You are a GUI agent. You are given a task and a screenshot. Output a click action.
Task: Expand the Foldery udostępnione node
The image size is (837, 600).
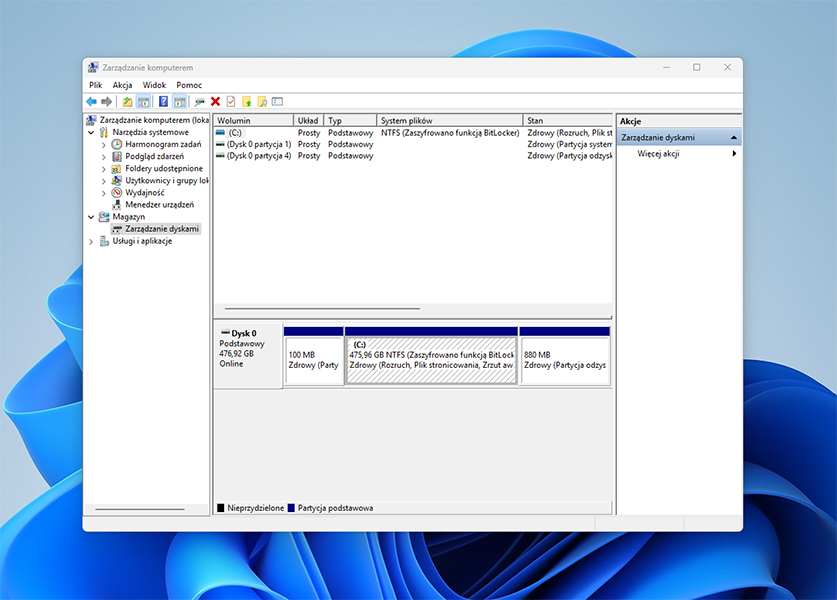pos(104,169)
